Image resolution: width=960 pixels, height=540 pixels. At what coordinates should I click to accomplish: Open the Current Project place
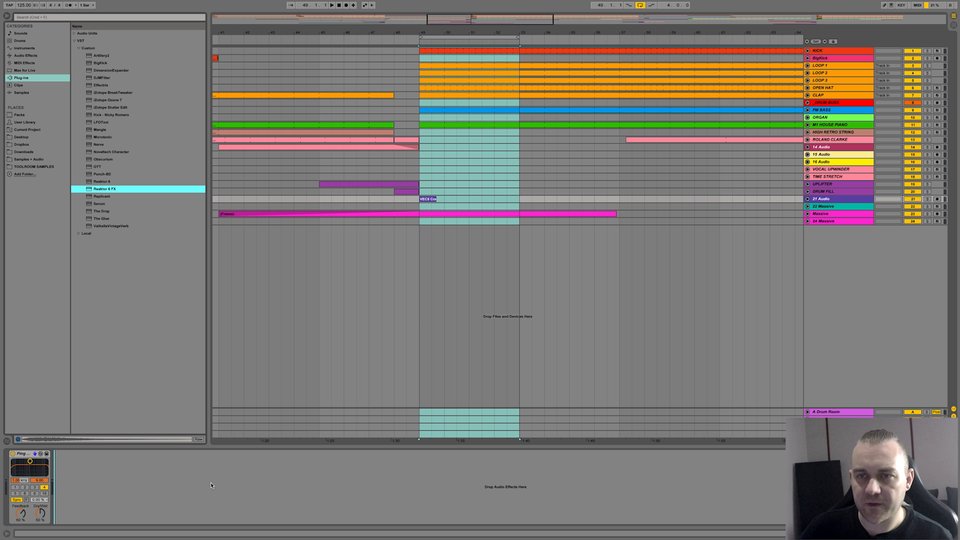pos(27,129)
